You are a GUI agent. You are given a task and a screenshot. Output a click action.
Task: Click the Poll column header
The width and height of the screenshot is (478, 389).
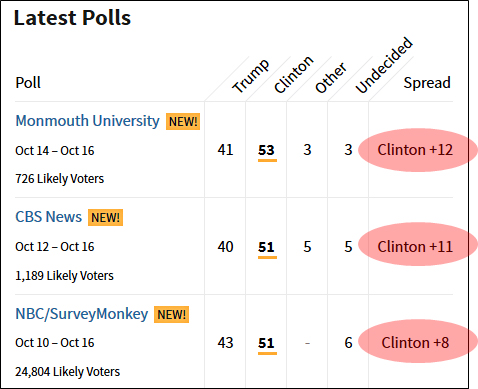point(28,83)
